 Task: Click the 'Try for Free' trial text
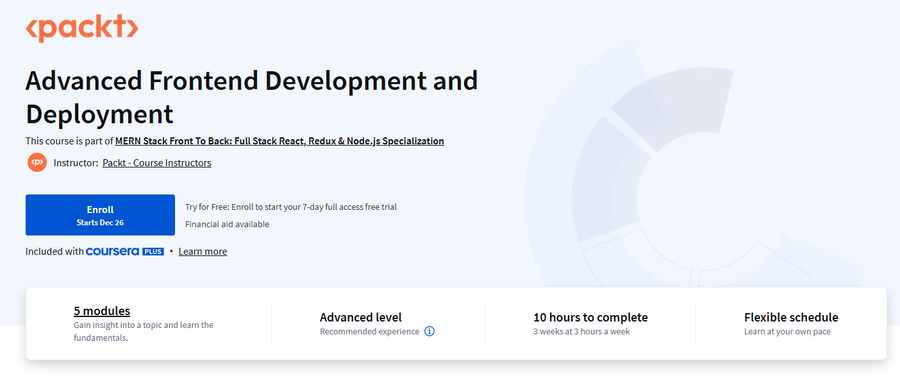(x=291, y=207)
